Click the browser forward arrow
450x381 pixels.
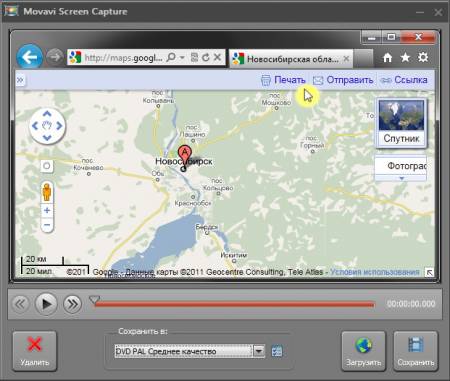(x=54, y=57)
